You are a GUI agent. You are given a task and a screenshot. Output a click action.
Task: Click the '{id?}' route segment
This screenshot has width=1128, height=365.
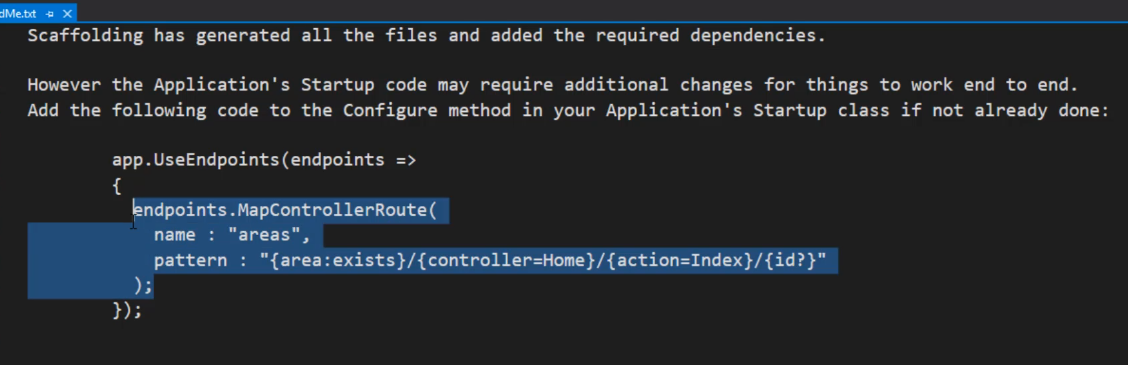coord(789,260)
